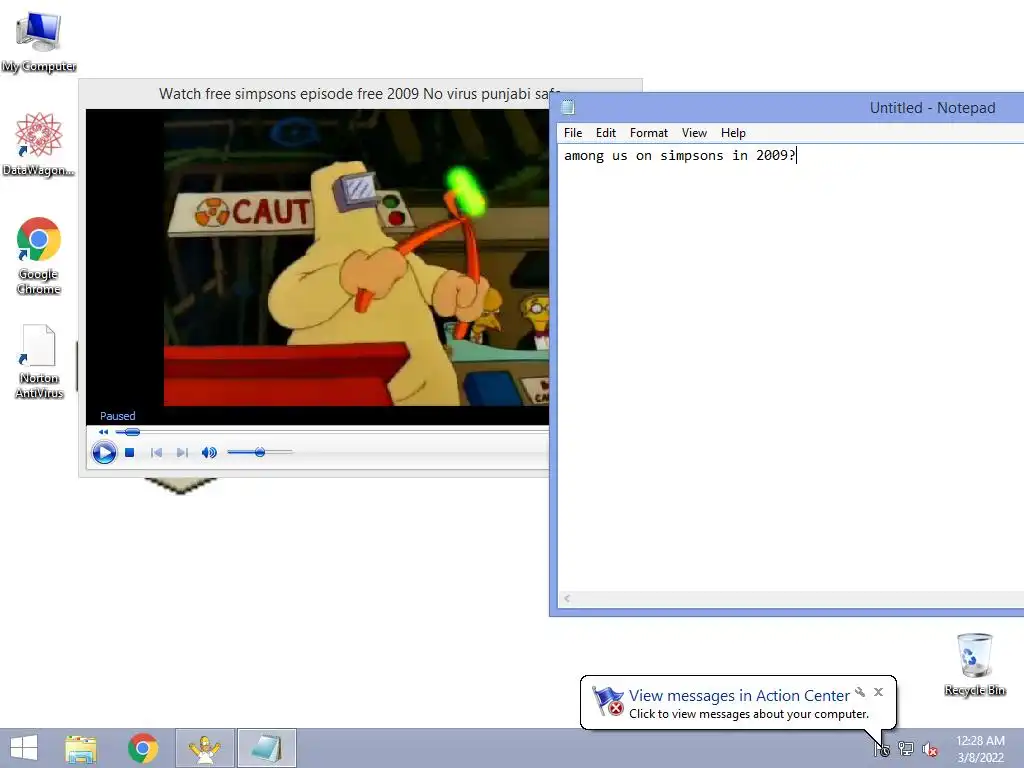Click the Action Center flag tray icon
The height and width of the screenshot is (768, 1024).
[x=882, y=749]
